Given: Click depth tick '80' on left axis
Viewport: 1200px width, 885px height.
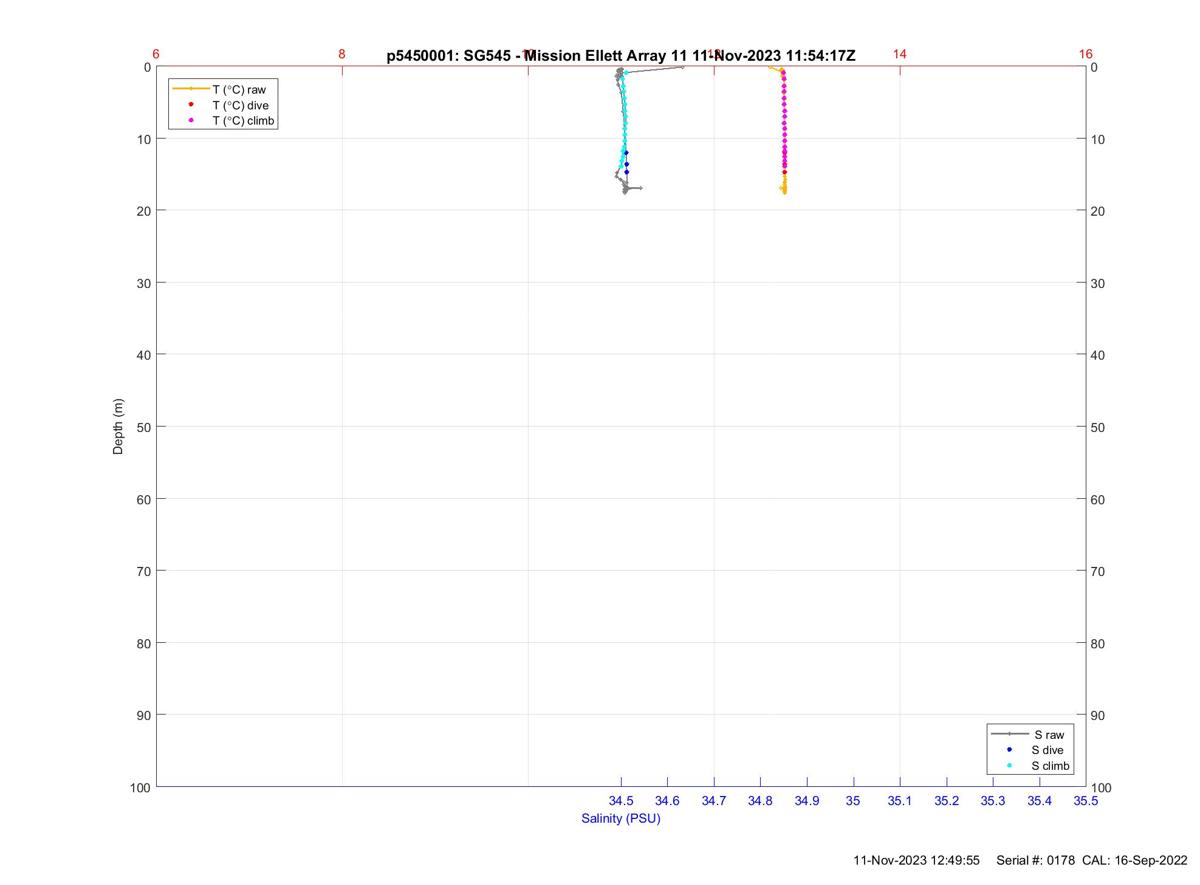Looking at the screenshot, I should [143, 643].
